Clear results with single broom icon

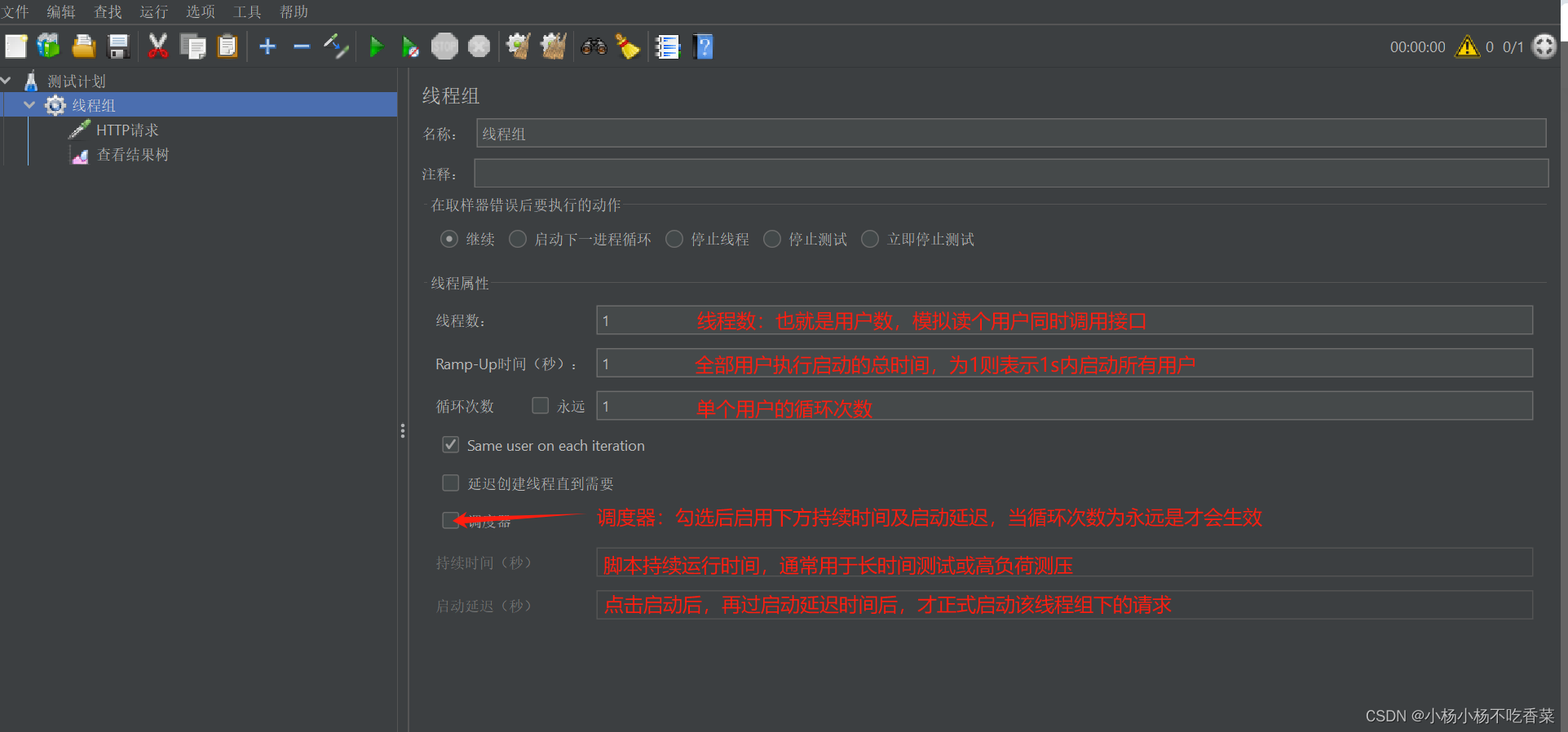tap(519, 46)
